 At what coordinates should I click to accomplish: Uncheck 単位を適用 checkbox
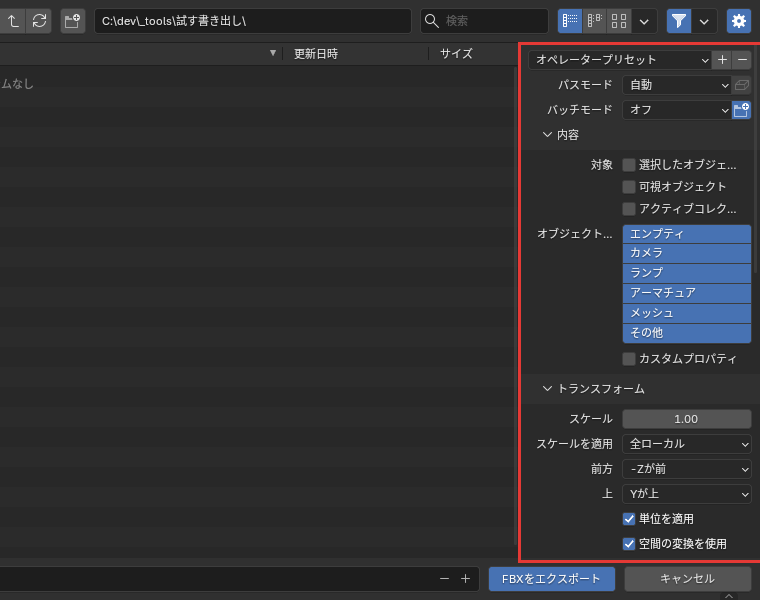pos(629,519)
